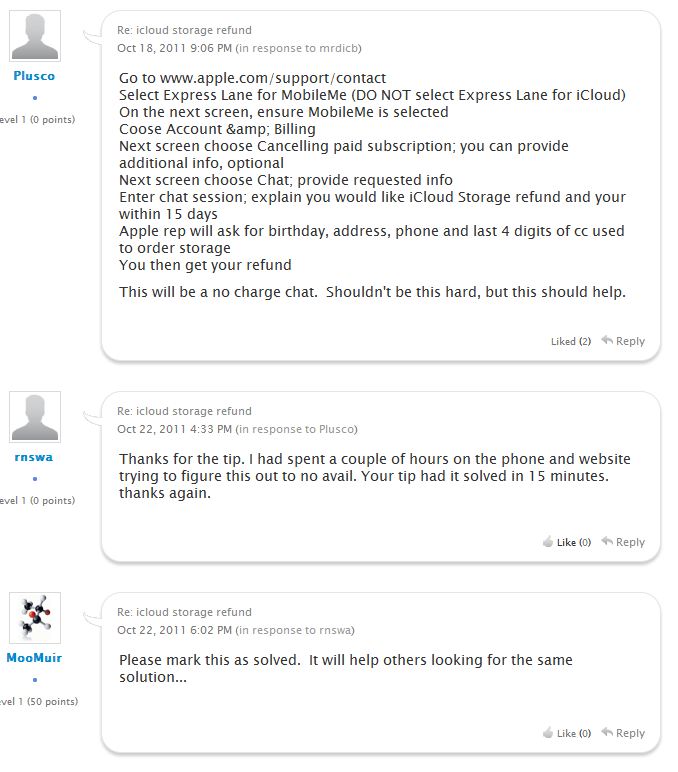
Task: Click "Liked (2)" on Plusco's post
Action: click(570, 341)
